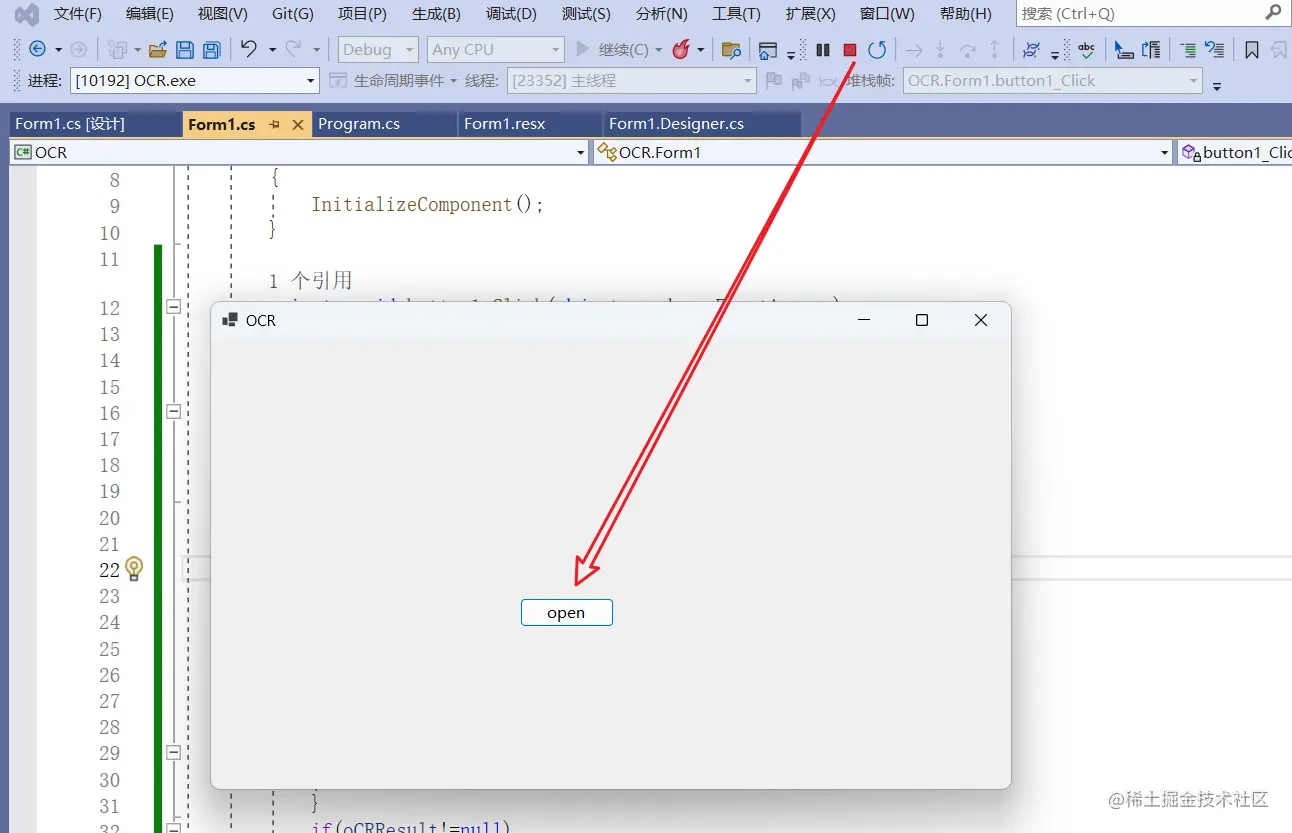Open the Debug configuration dropdown
Screen dimensions: 1292x833
[x=379, y=49]
